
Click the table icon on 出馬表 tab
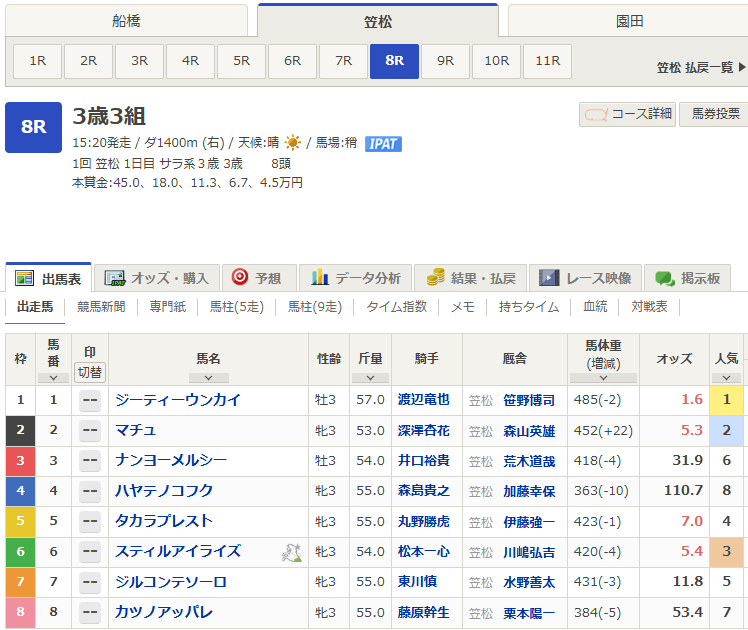(x=24, y=278)
